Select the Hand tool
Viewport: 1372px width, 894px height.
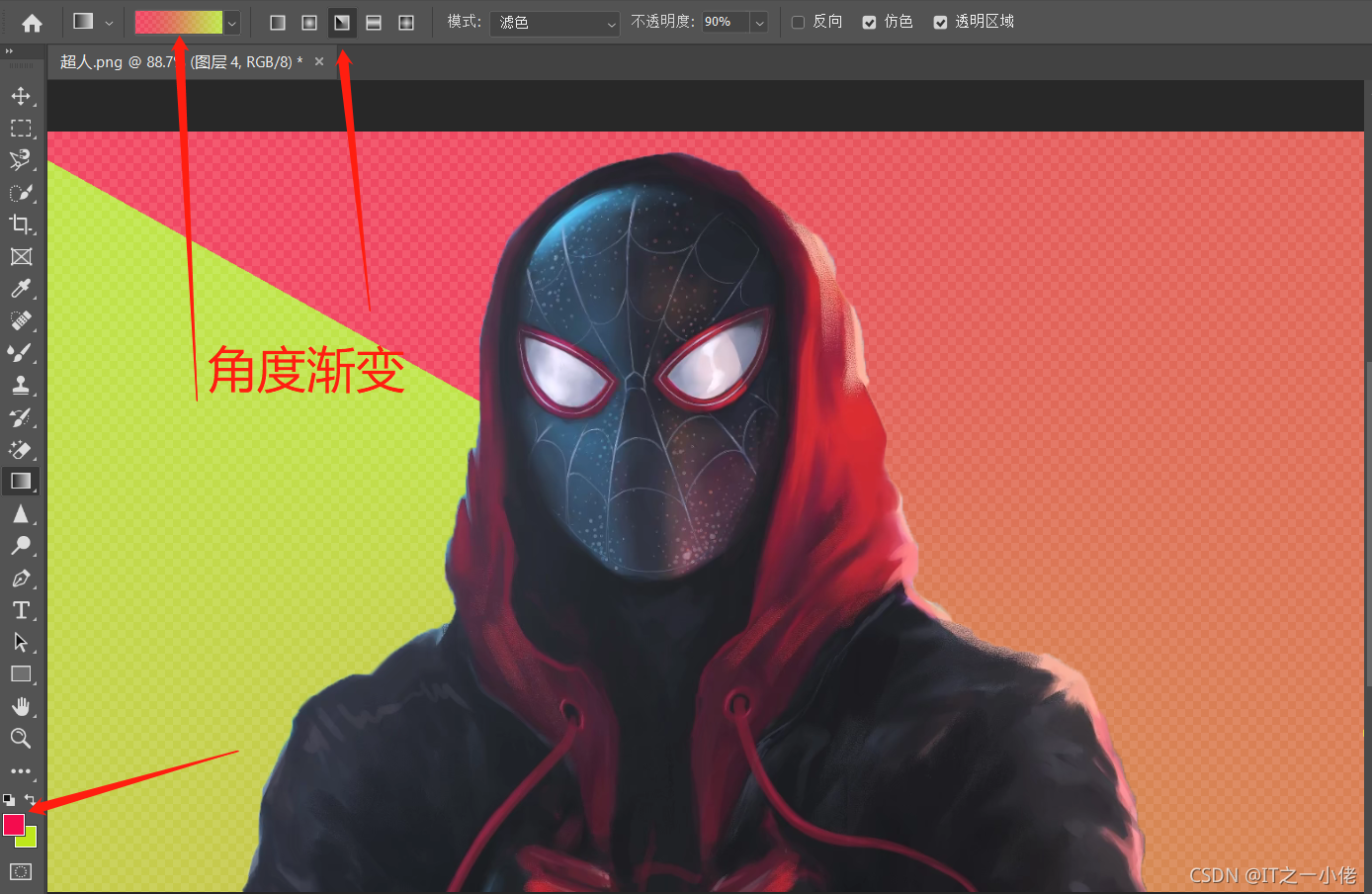click(x=21, y=706)
